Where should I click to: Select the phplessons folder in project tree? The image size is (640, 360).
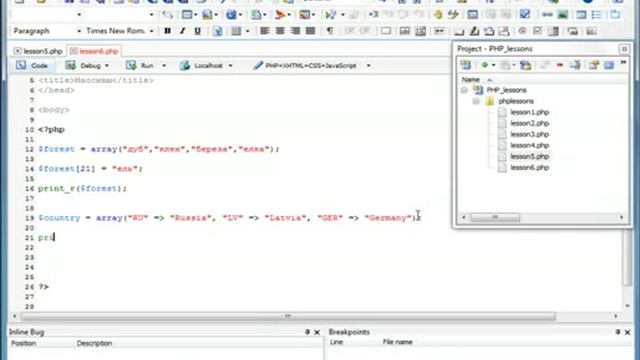tap(516, 101)
